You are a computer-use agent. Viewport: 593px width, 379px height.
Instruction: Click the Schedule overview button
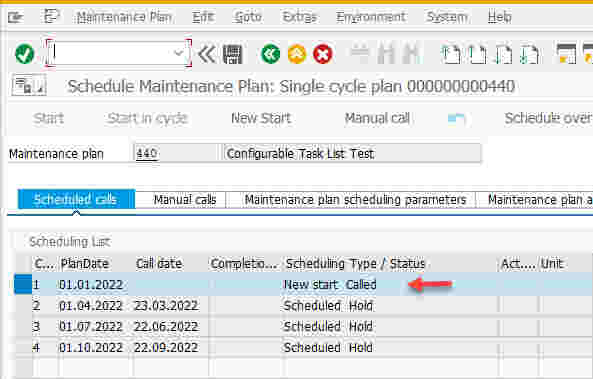tap(548, 118)
